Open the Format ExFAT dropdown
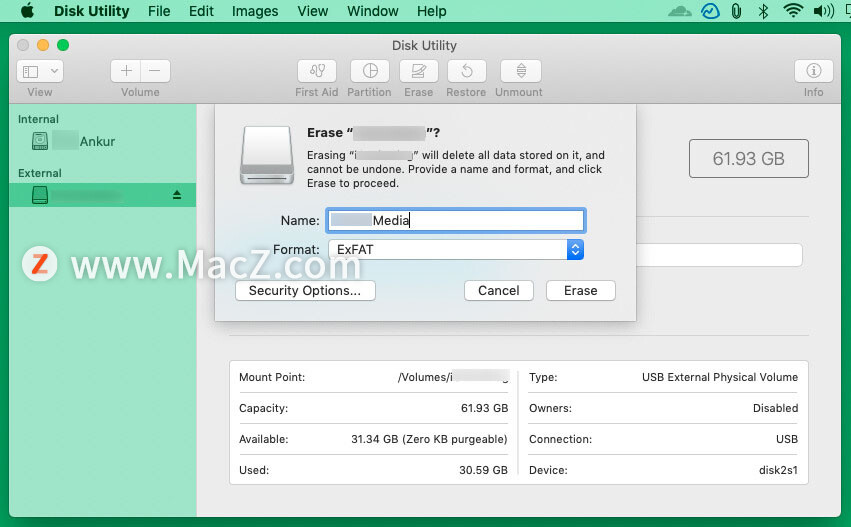This screenshot has height=527, width=851. 456,250
